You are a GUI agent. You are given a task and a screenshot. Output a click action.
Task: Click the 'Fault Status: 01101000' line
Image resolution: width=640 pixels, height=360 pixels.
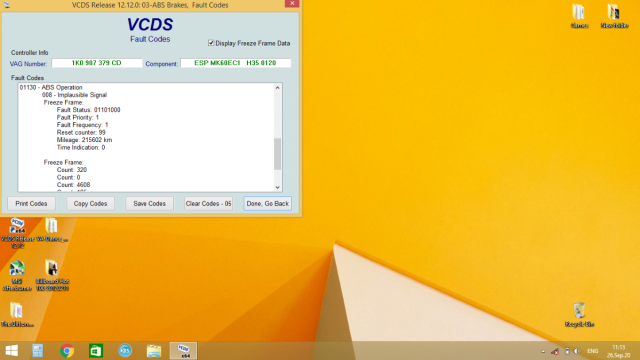[x=89, y=110]
